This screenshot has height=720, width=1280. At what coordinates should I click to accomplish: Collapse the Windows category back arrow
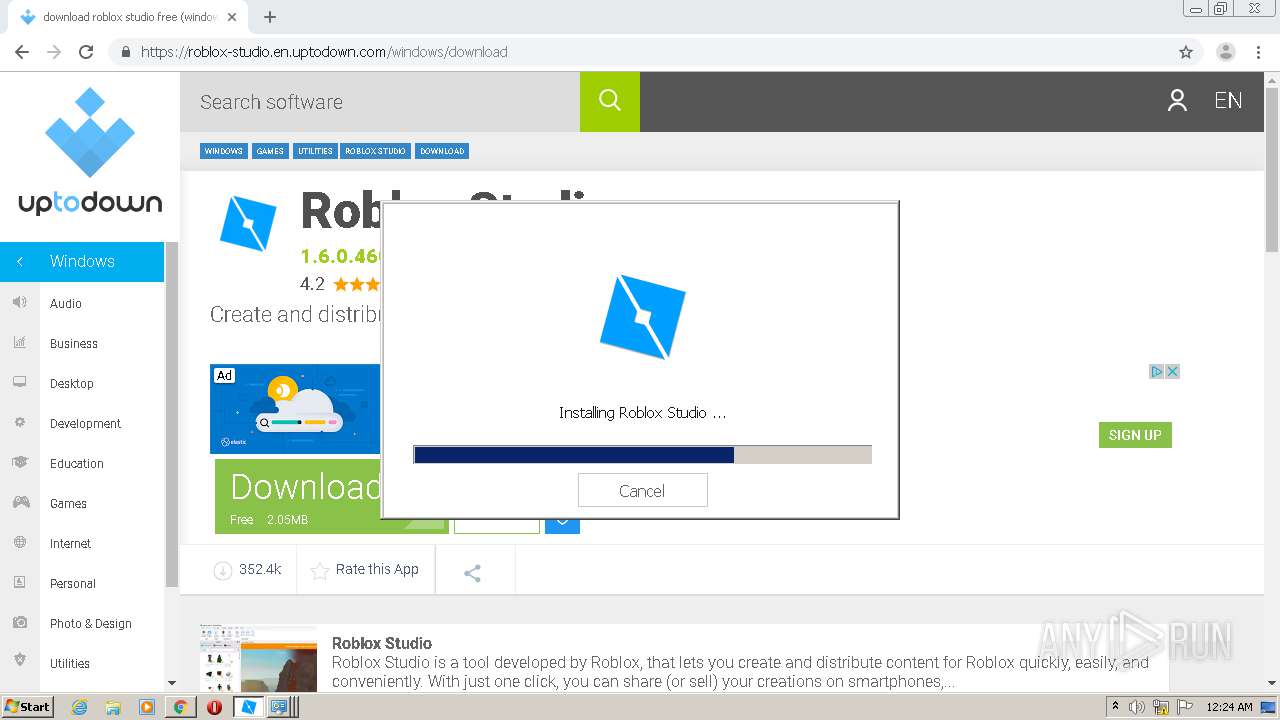[19, 261]
